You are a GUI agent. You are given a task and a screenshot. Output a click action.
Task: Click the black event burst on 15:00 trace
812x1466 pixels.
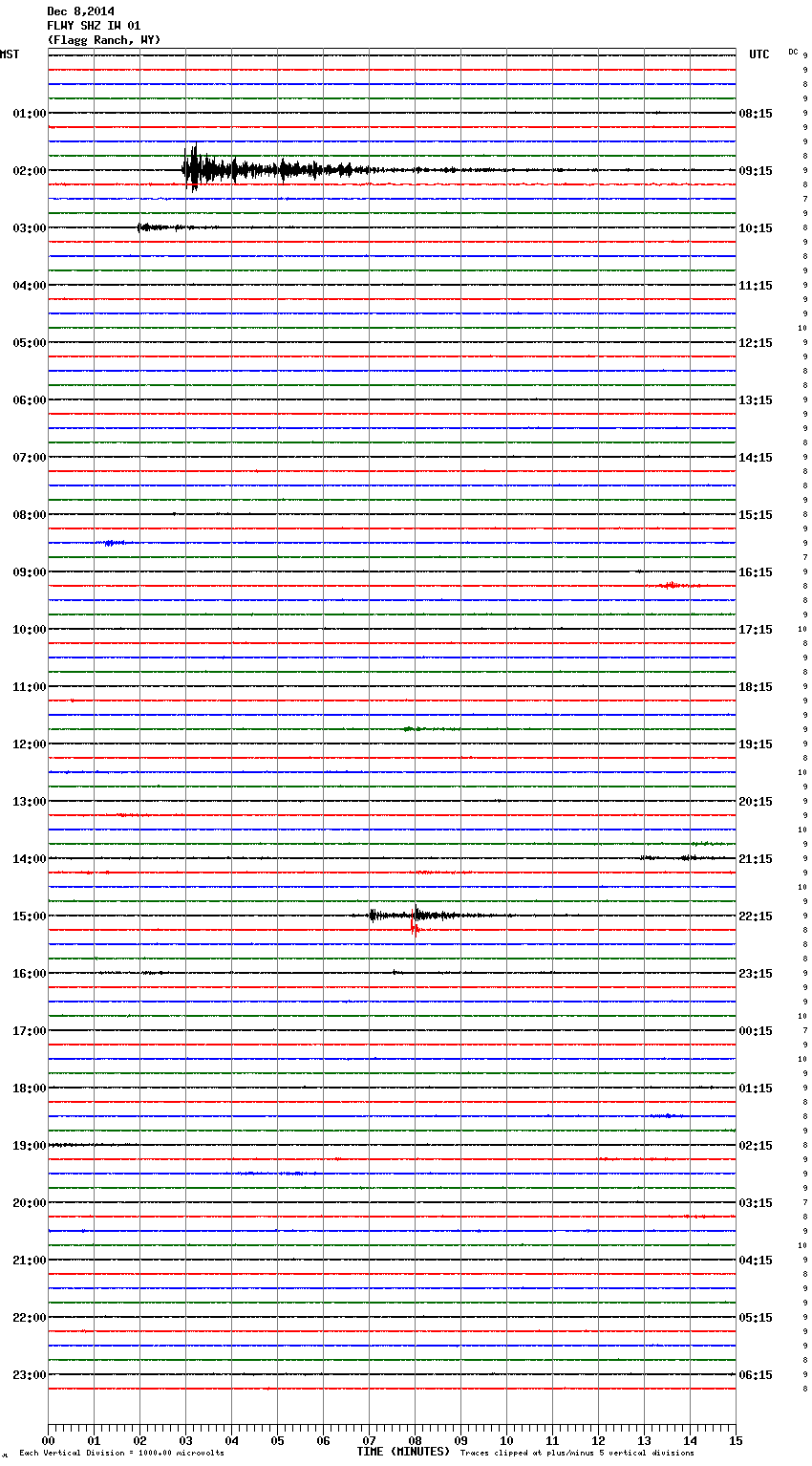tap(416, 915)
